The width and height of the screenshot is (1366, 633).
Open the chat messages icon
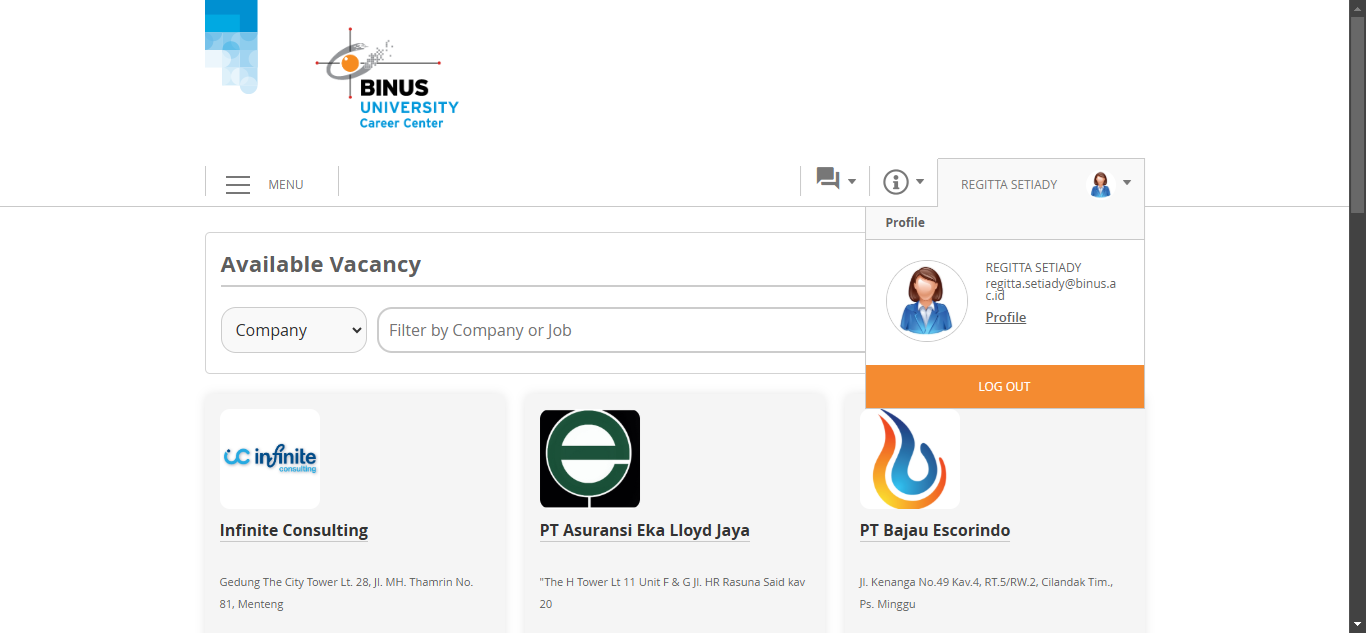tap(828, 179)
